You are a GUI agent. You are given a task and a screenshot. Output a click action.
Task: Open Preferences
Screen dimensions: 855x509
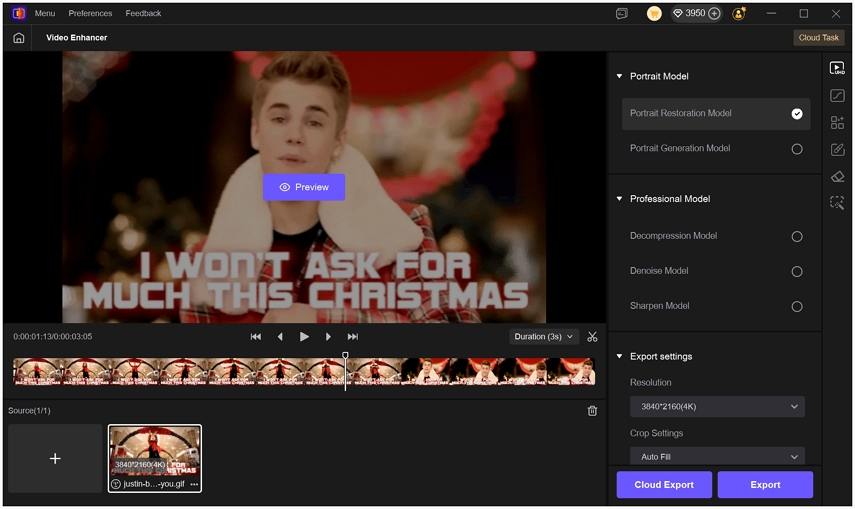click(90, 13)
